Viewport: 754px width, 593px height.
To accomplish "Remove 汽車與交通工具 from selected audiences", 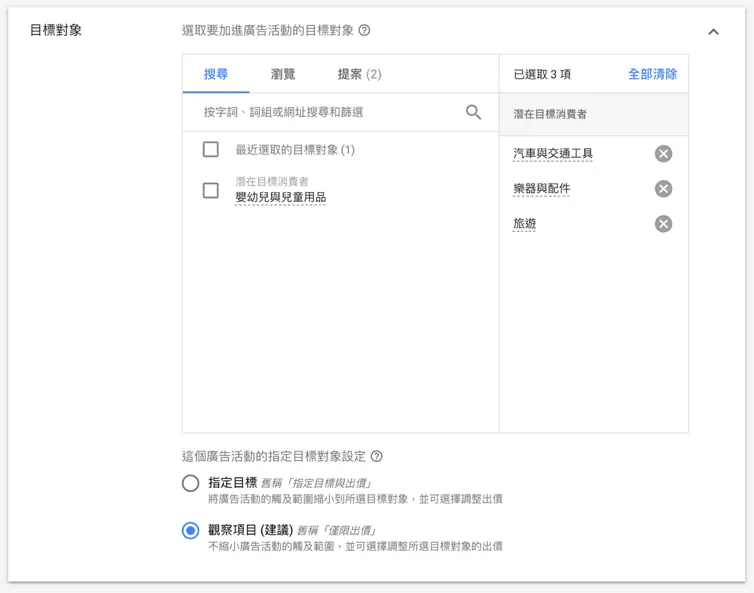I will click(x=663, y=154).
